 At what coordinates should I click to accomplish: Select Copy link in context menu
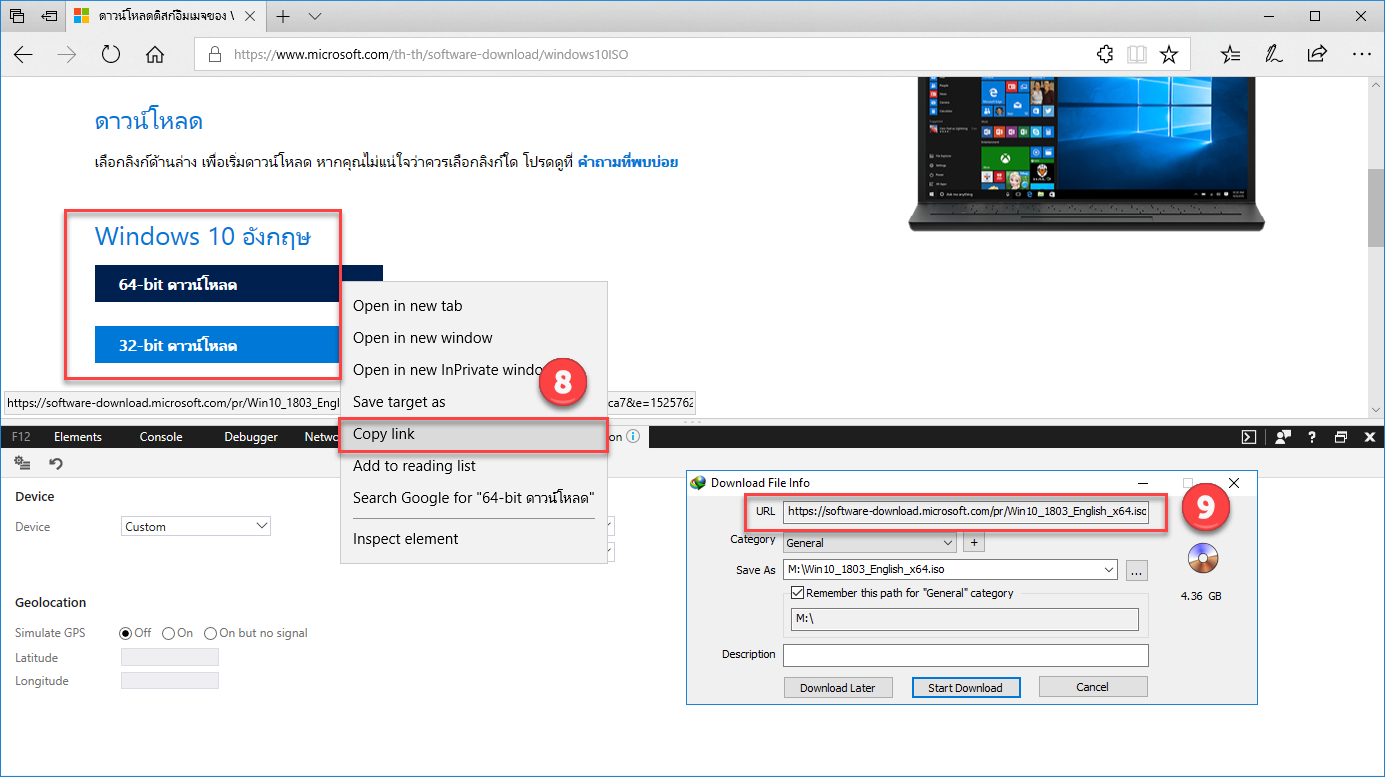[474, 434]
